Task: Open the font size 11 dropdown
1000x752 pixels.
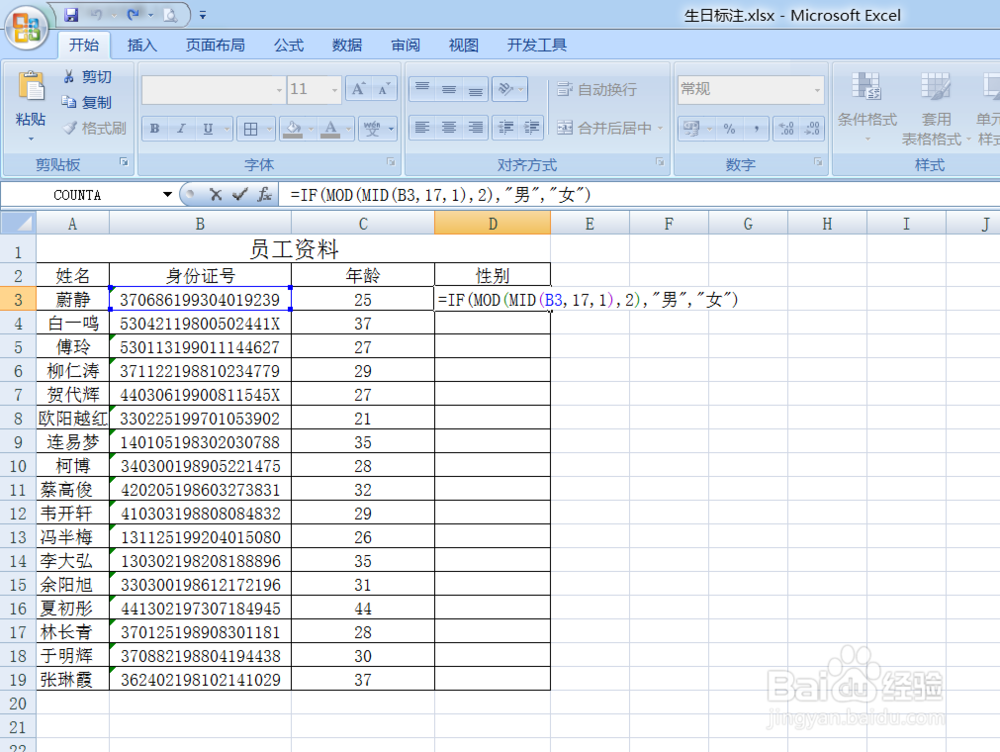Action: click(x=335, y=90)
